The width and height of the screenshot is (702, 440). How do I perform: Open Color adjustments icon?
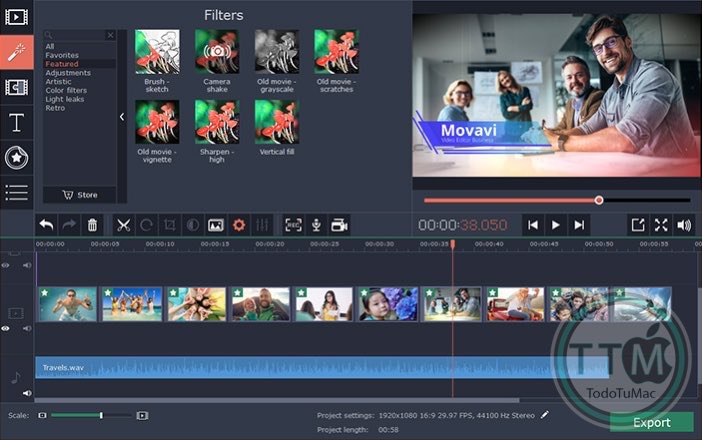click(193, 225)
